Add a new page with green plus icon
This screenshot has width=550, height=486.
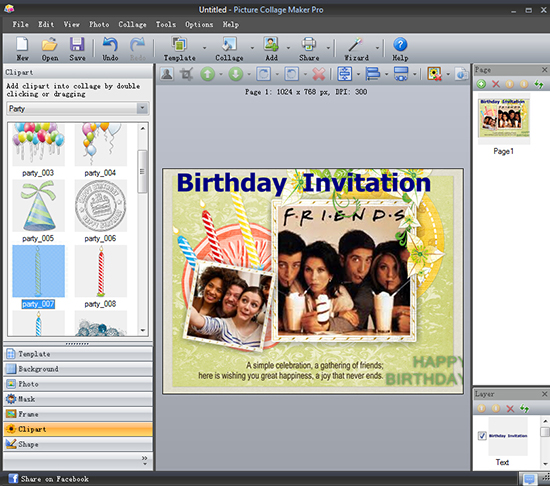[x=481, y=84]
